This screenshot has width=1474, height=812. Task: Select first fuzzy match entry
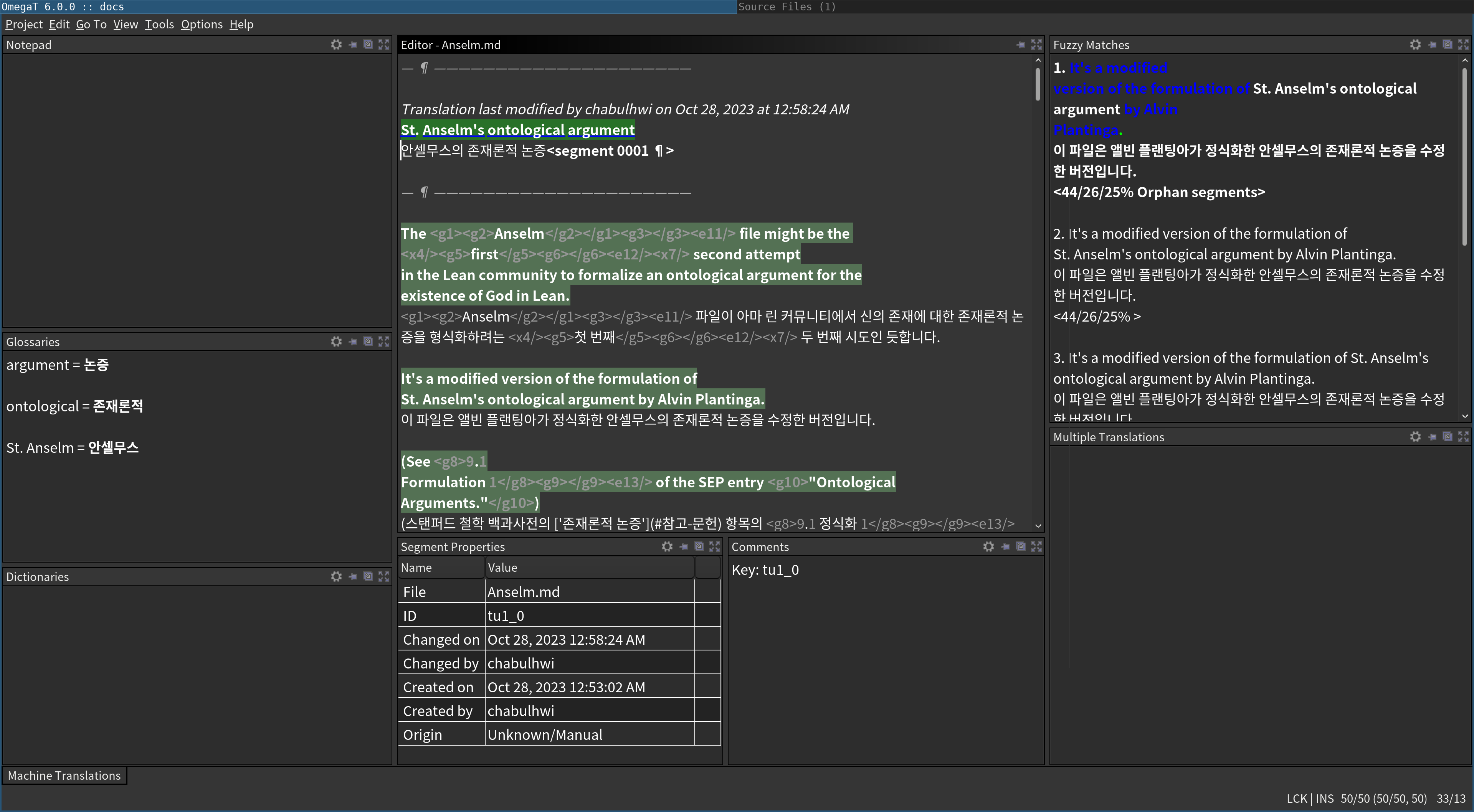[x=1249, y=129]
